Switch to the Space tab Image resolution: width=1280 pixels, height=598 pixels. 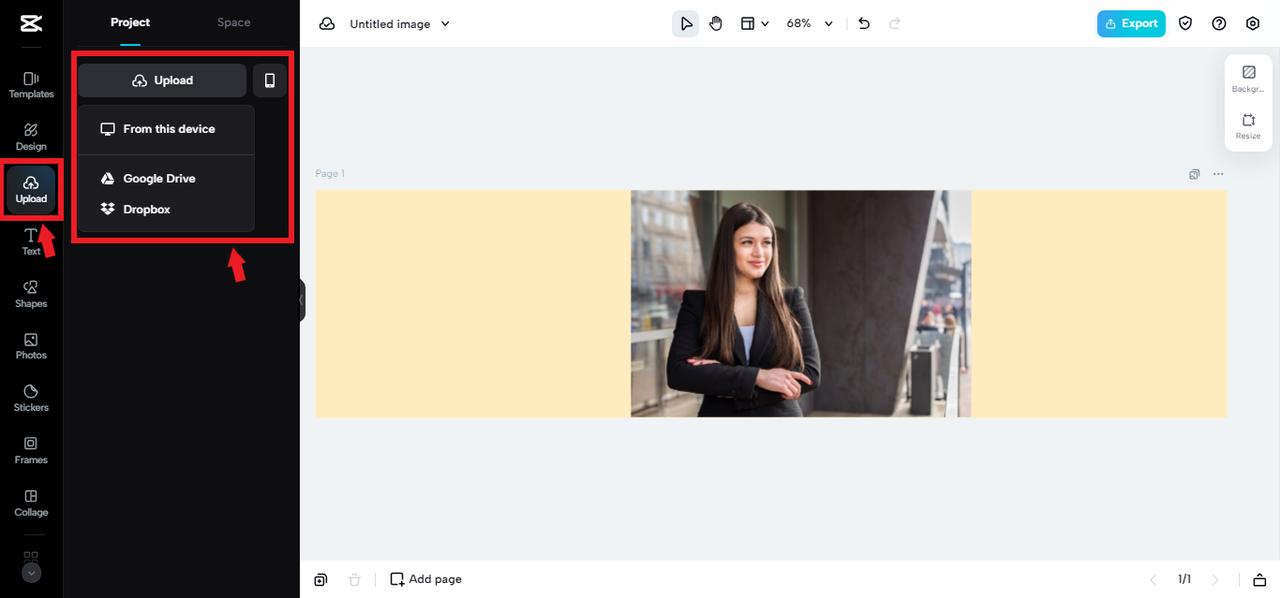pyautogui.click(x=234, y=22)
